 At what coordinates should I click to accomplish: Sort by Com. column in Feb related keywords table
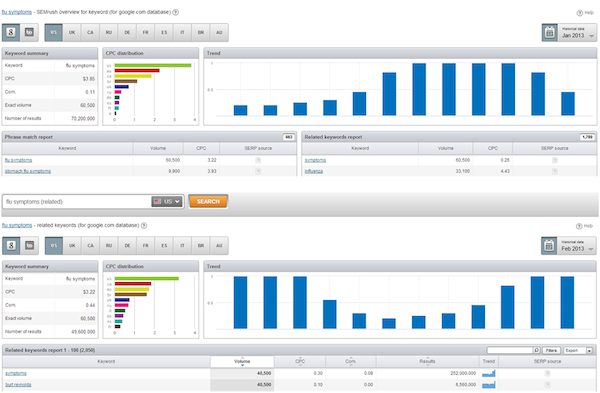(x=351, y=361)
